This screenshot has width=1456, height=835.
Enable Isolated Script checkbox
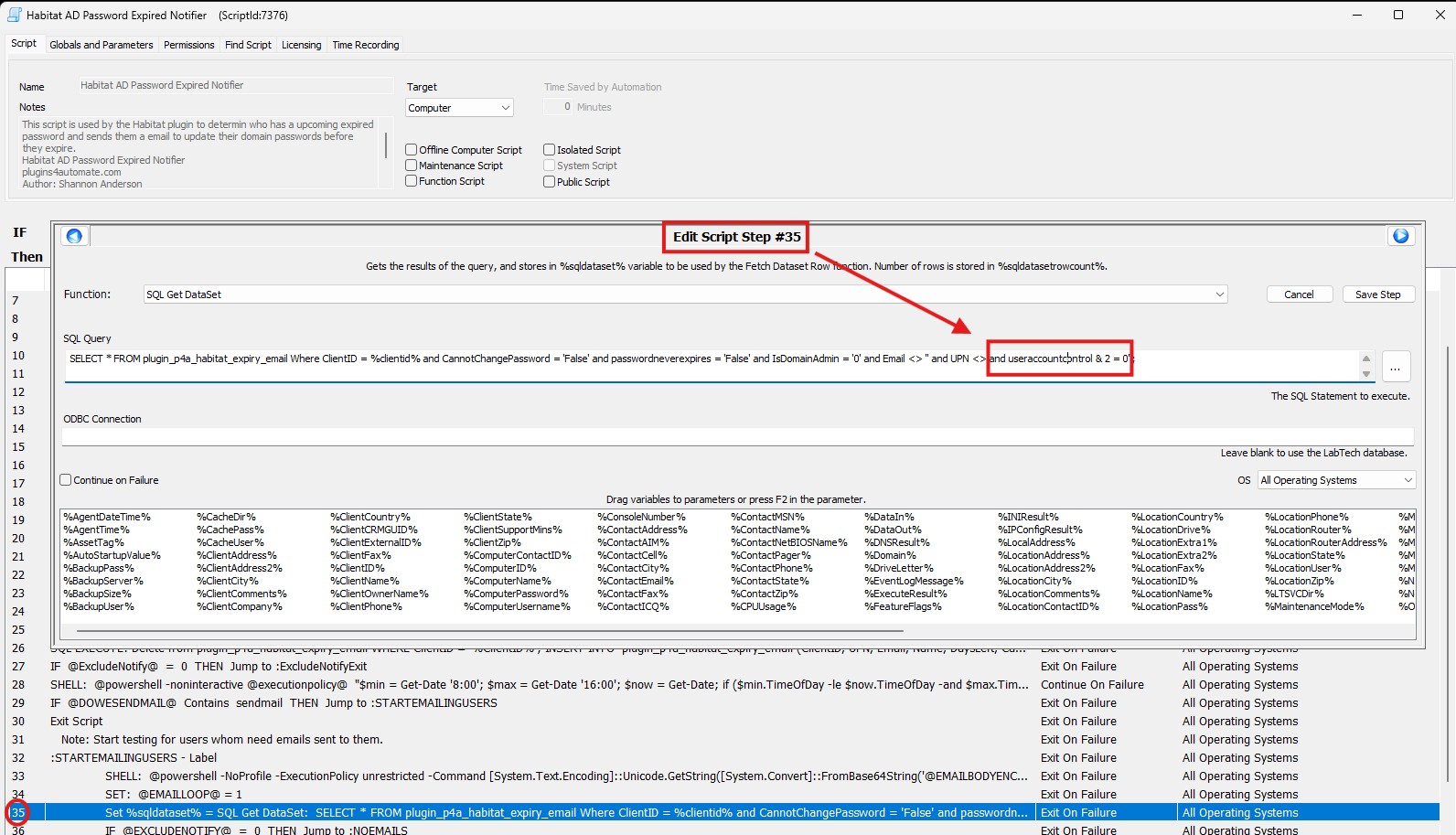coord(550,150)
